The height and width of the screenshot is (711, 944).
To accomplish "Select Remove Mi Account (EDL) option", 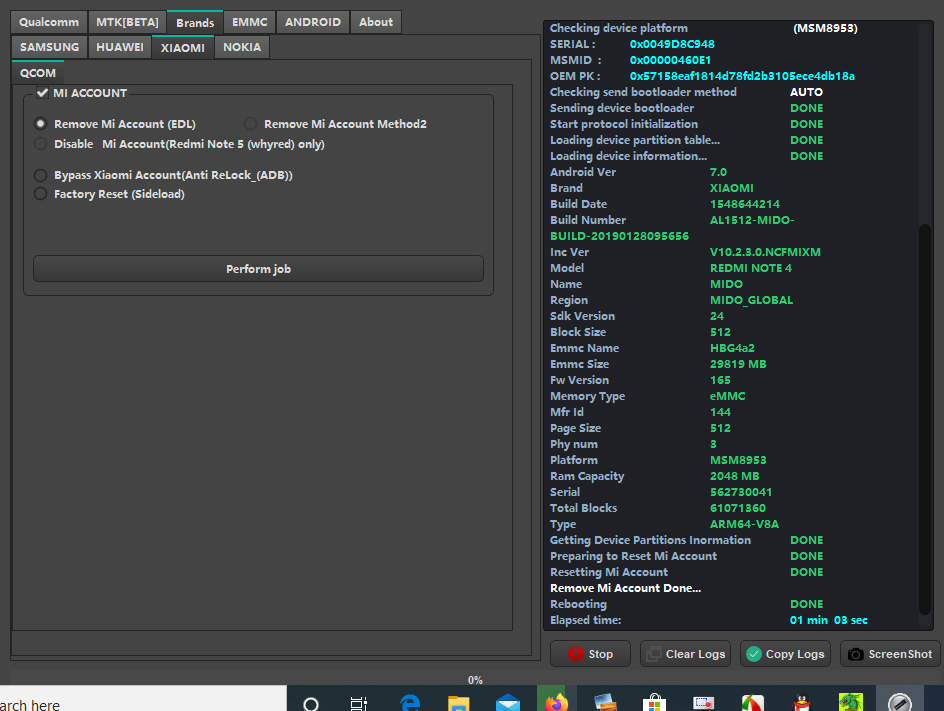I will coord(40,124).
